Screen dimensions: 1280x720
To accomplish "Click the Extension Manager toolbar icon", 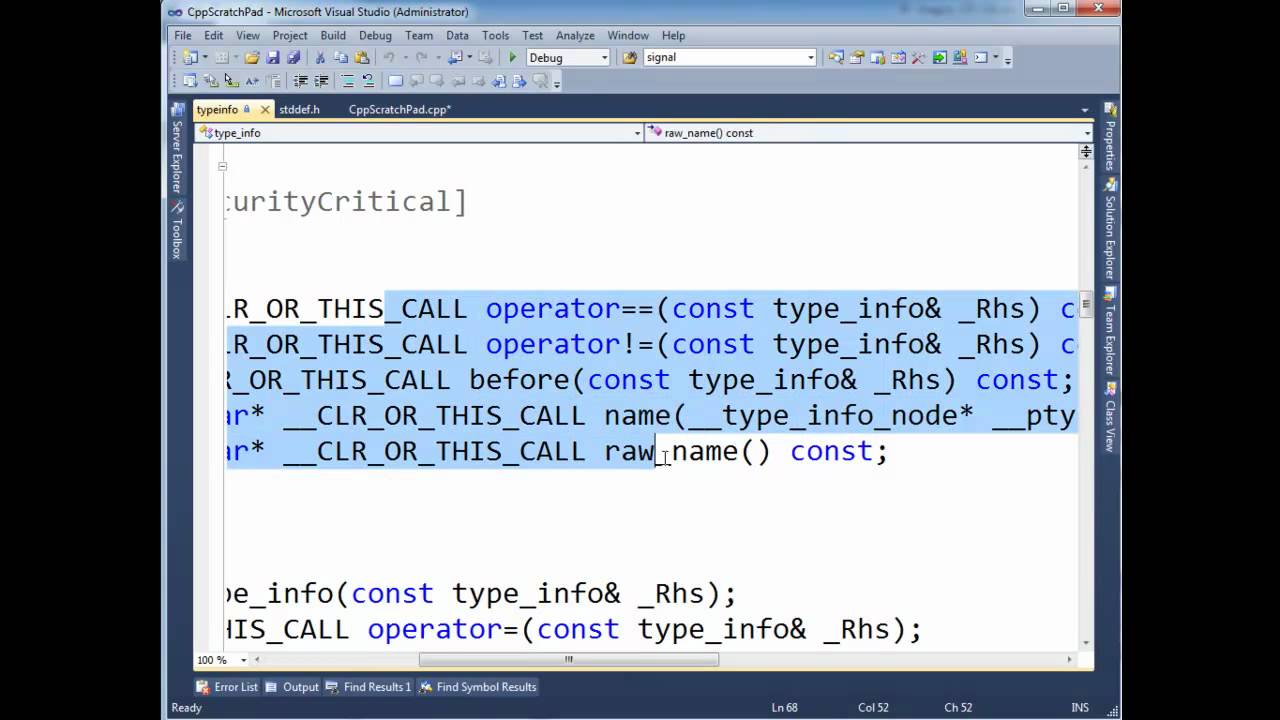I will pyautogui.click(x=960, y=58).
